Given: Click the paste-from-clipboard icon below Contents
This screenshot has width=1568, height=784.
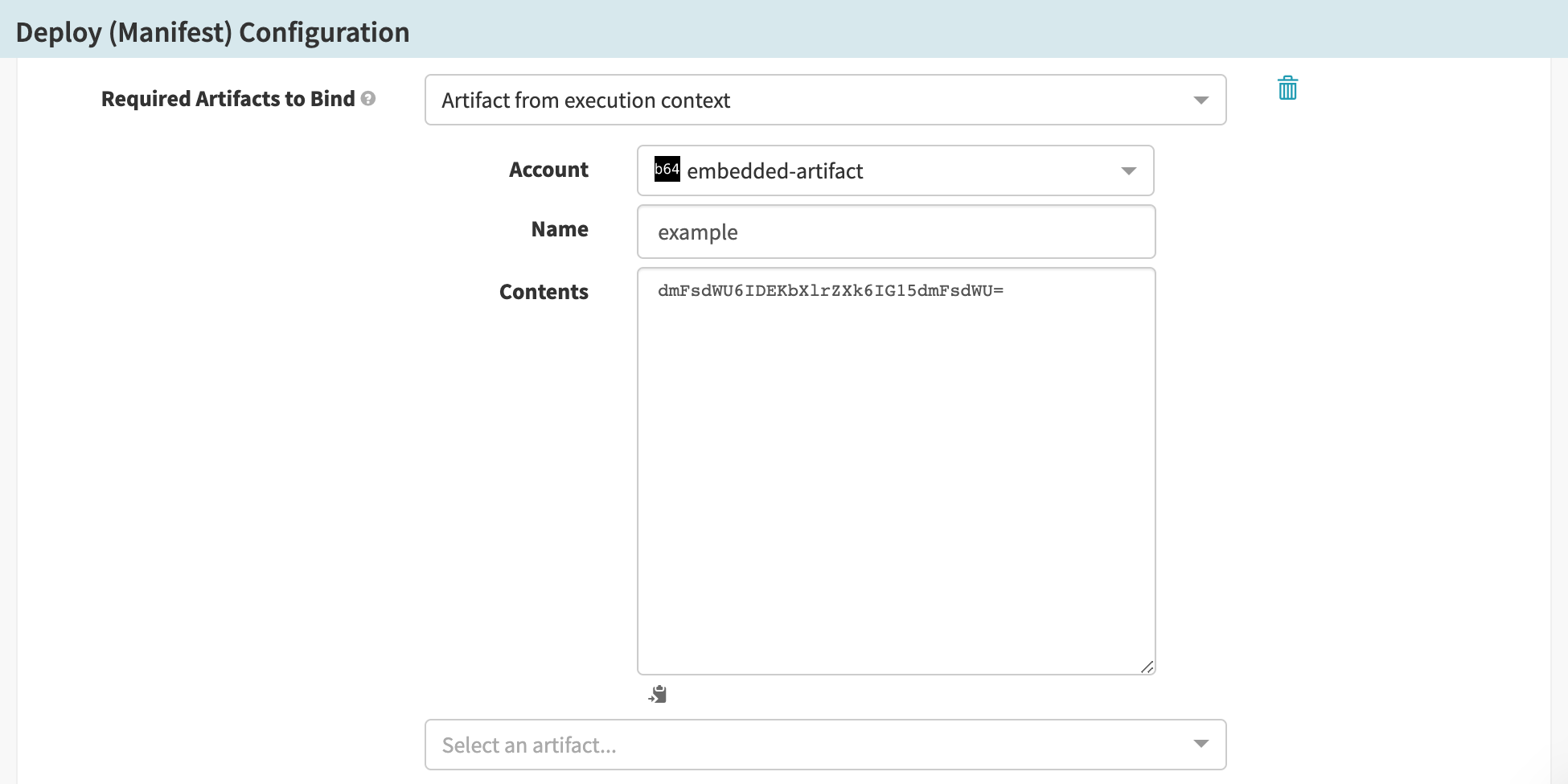Looking at the screenshot, I should [x=658, y=694].
